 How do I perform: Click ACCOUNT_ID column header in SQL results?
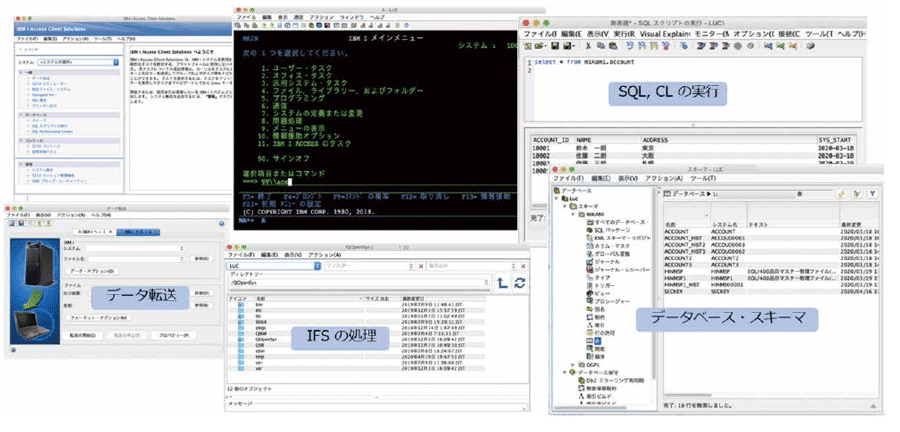552,140
